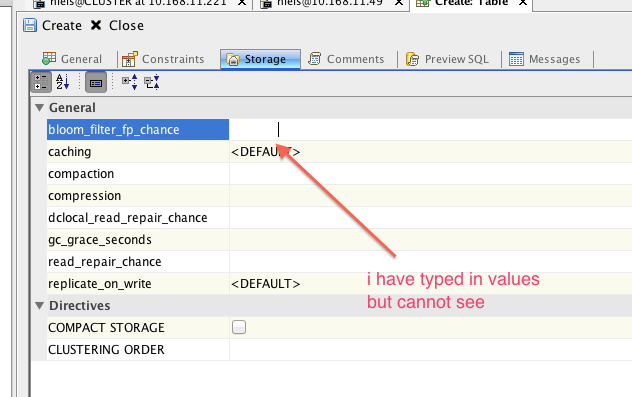632x397 pixels.
Task: Toggle categorized view icon in property toolbar
Action: [41, 82]
